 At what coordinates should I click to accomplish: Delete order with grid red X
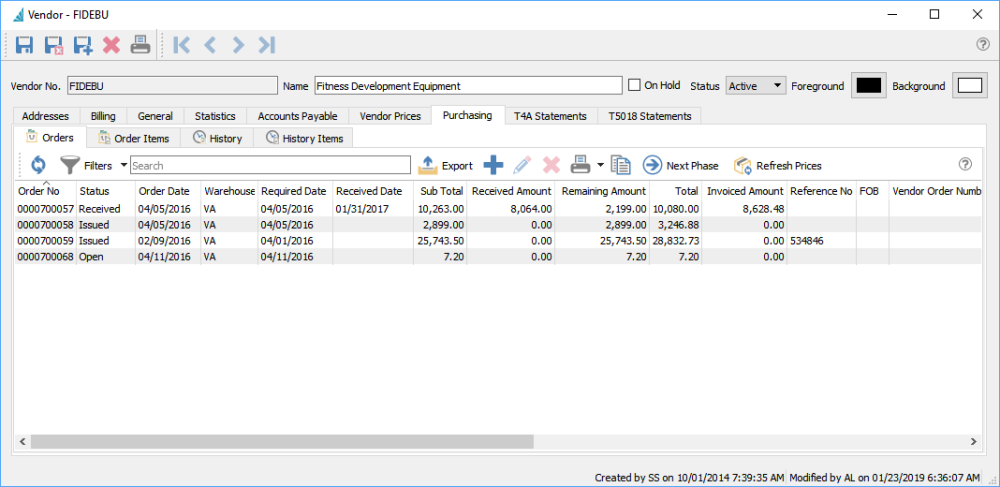point(551,166)
